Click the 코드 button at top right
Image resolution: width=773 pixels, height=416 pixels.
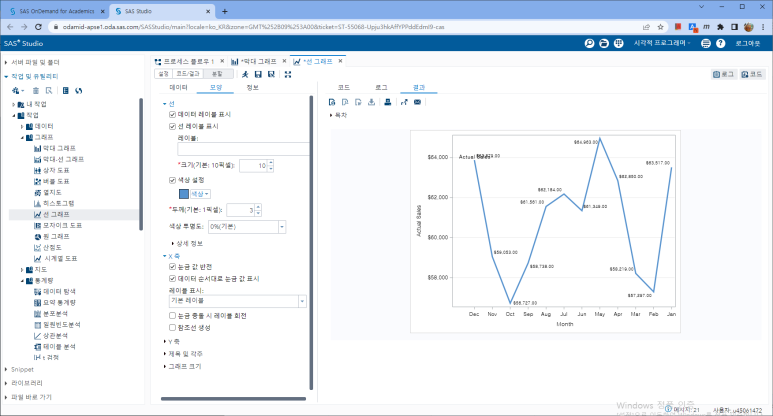click(x=752, y=74)
